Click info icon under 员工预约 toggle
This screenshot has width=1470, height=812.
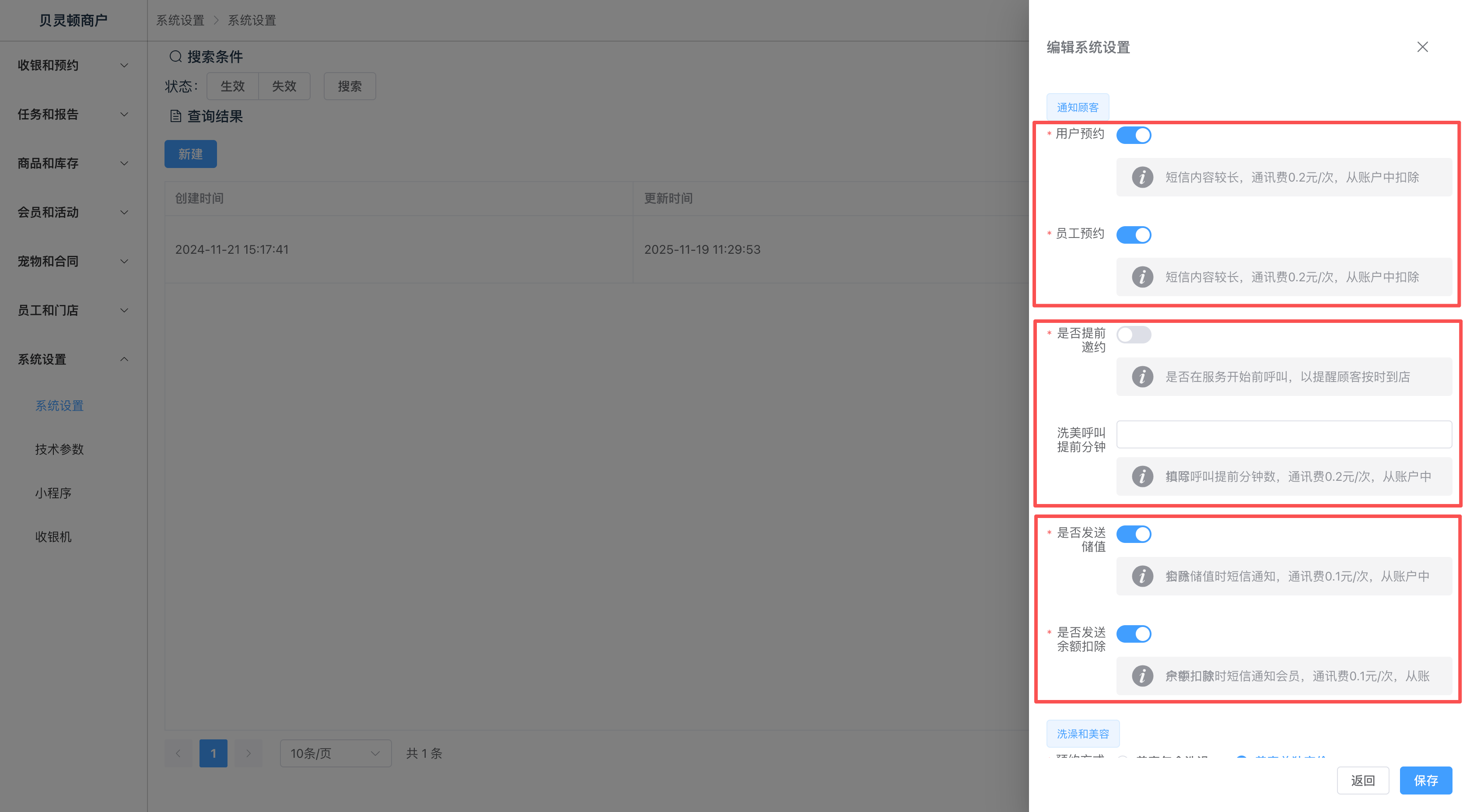click(x=1142, y=277)
